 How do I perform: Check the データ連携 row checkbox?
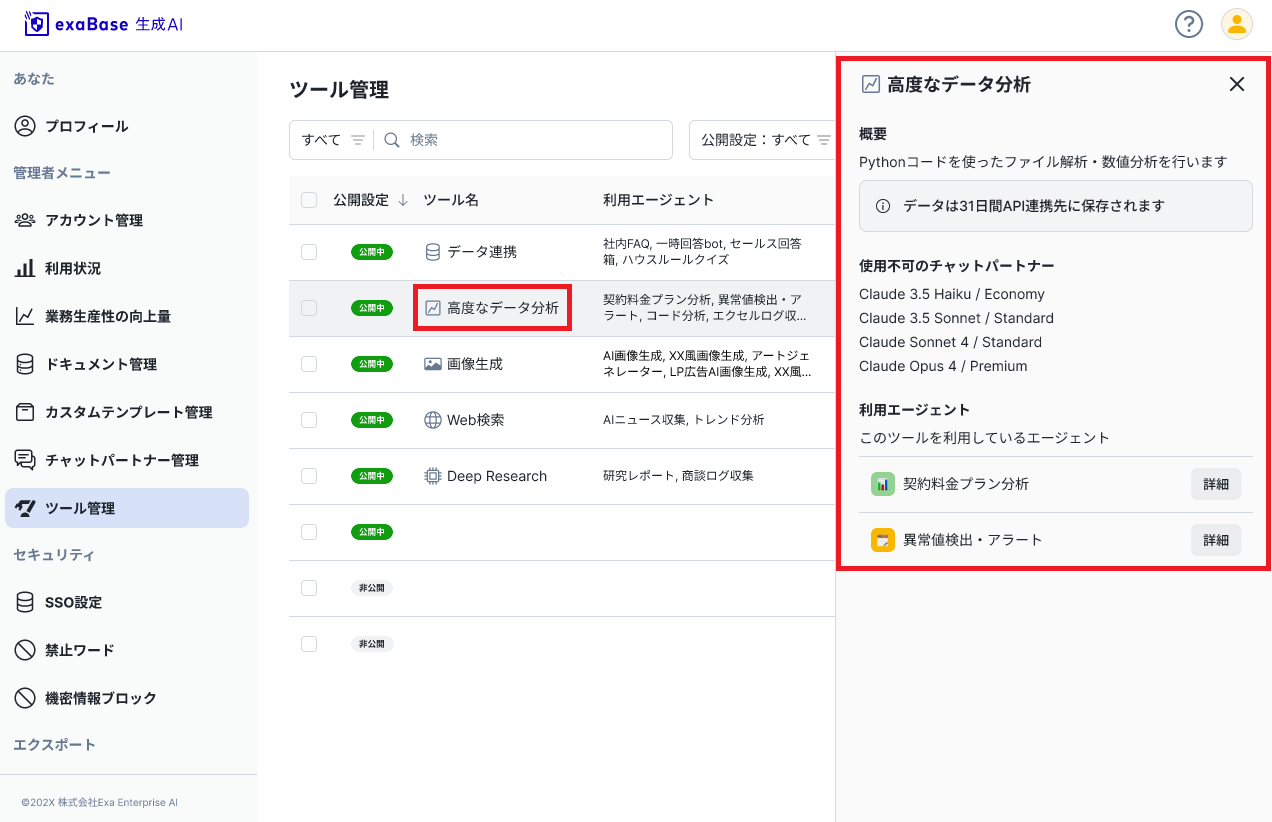tap(309, 252)
